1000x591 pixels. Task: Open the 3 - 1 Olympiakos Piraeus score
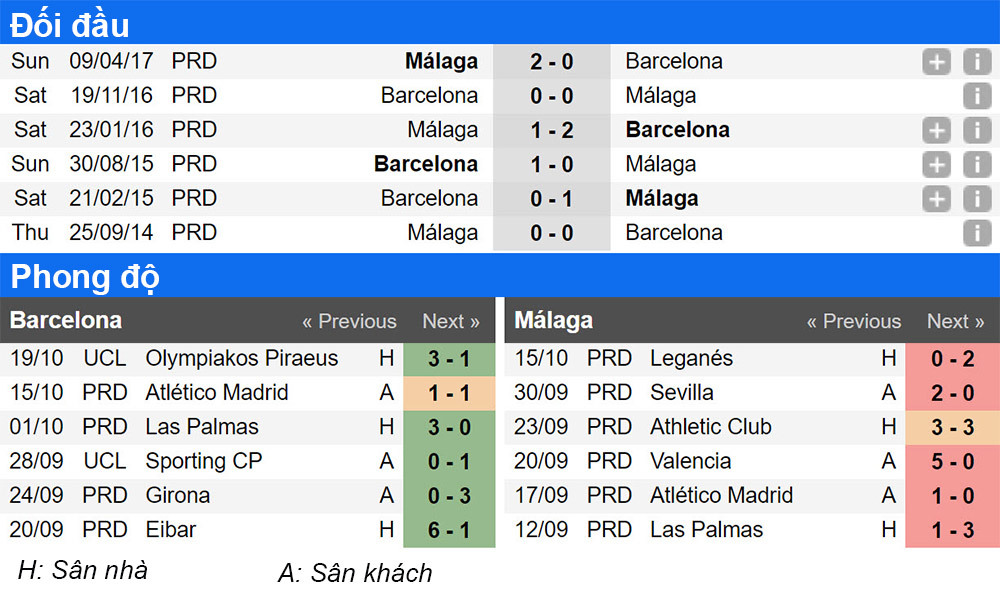(449, 358)
